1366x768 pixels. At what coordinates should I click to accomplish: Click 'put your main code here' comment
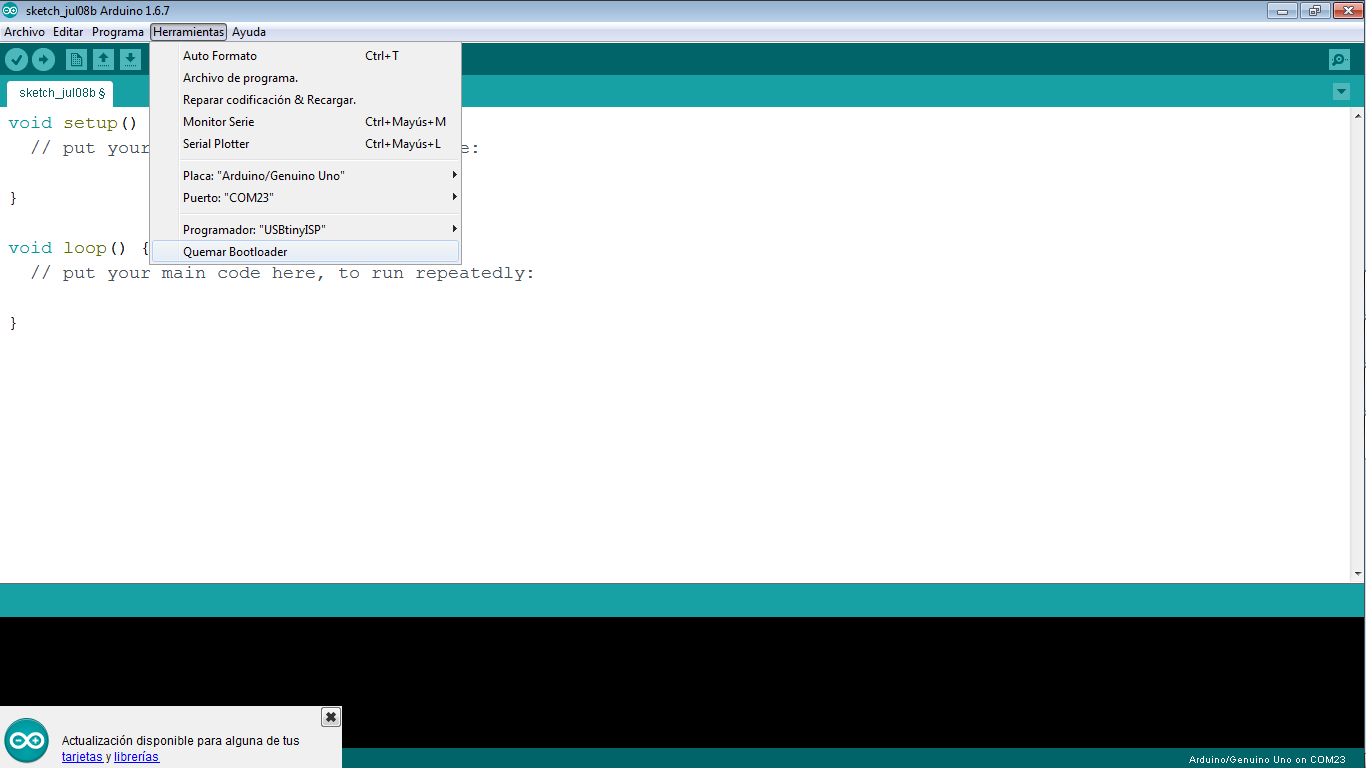[x=282, y=273]
